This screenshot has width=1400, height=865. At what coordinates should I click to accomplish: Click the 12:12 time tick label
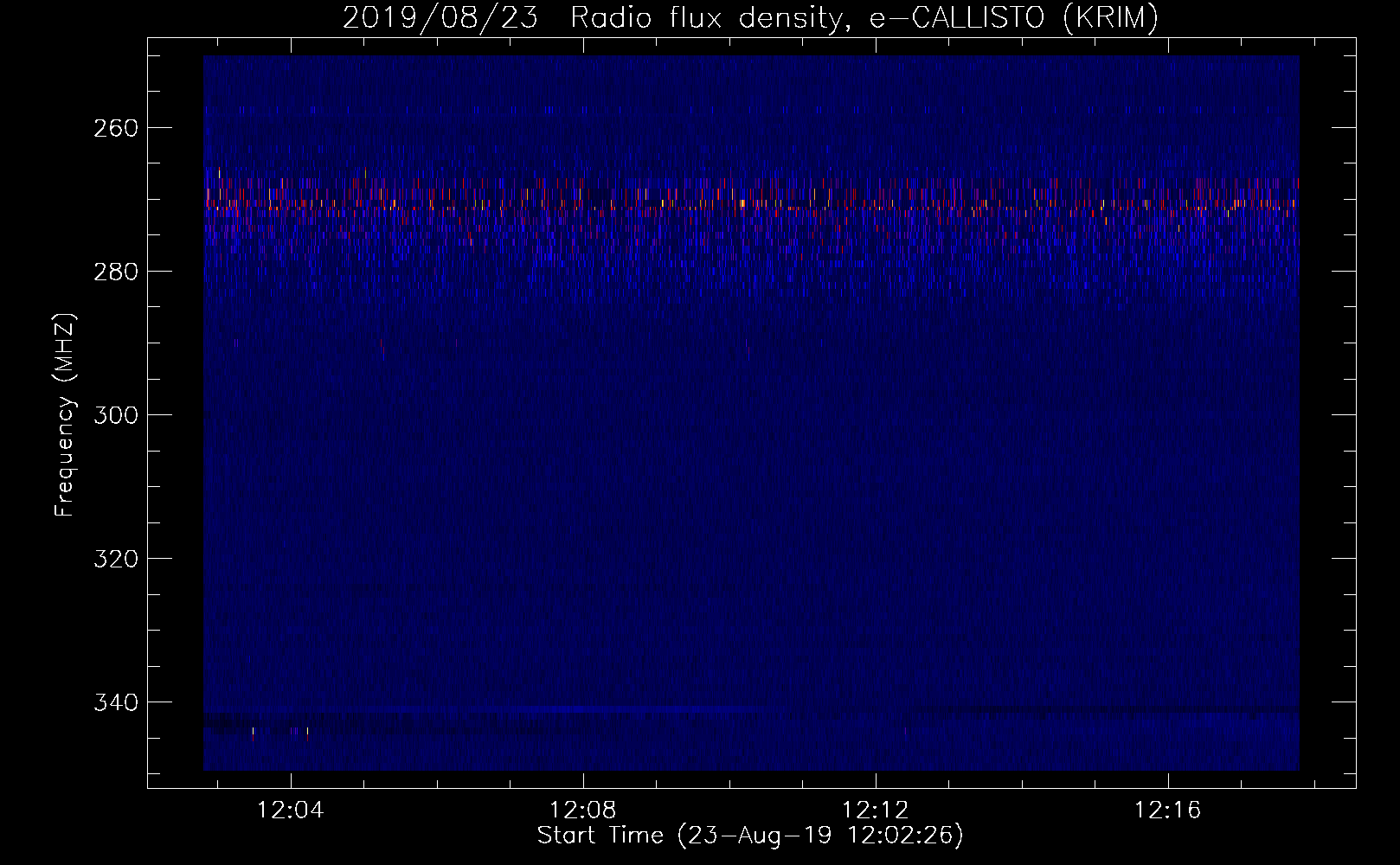876,811
